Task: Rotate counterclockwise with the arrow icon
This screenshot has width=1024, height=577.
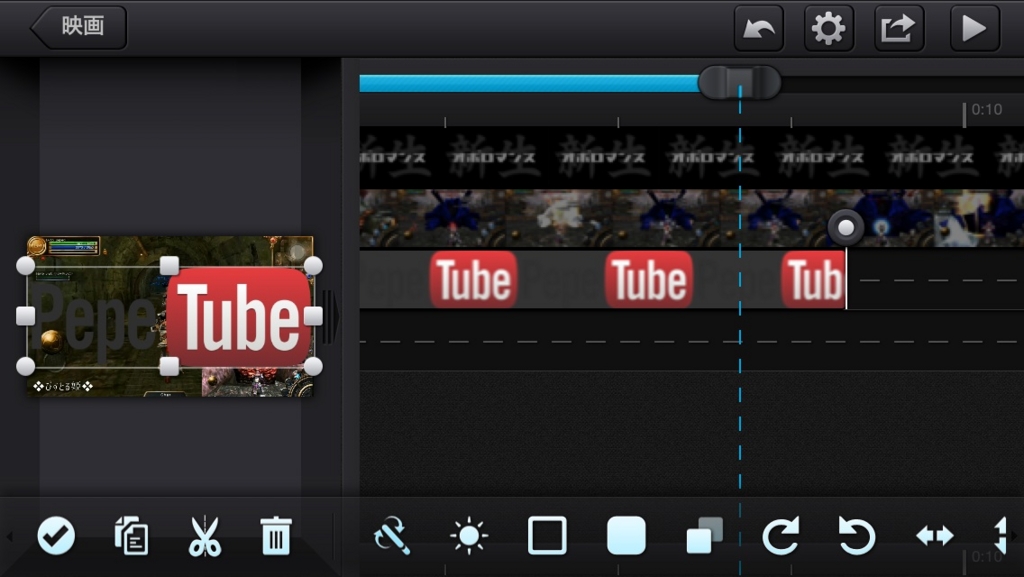Action: (857, 536)
